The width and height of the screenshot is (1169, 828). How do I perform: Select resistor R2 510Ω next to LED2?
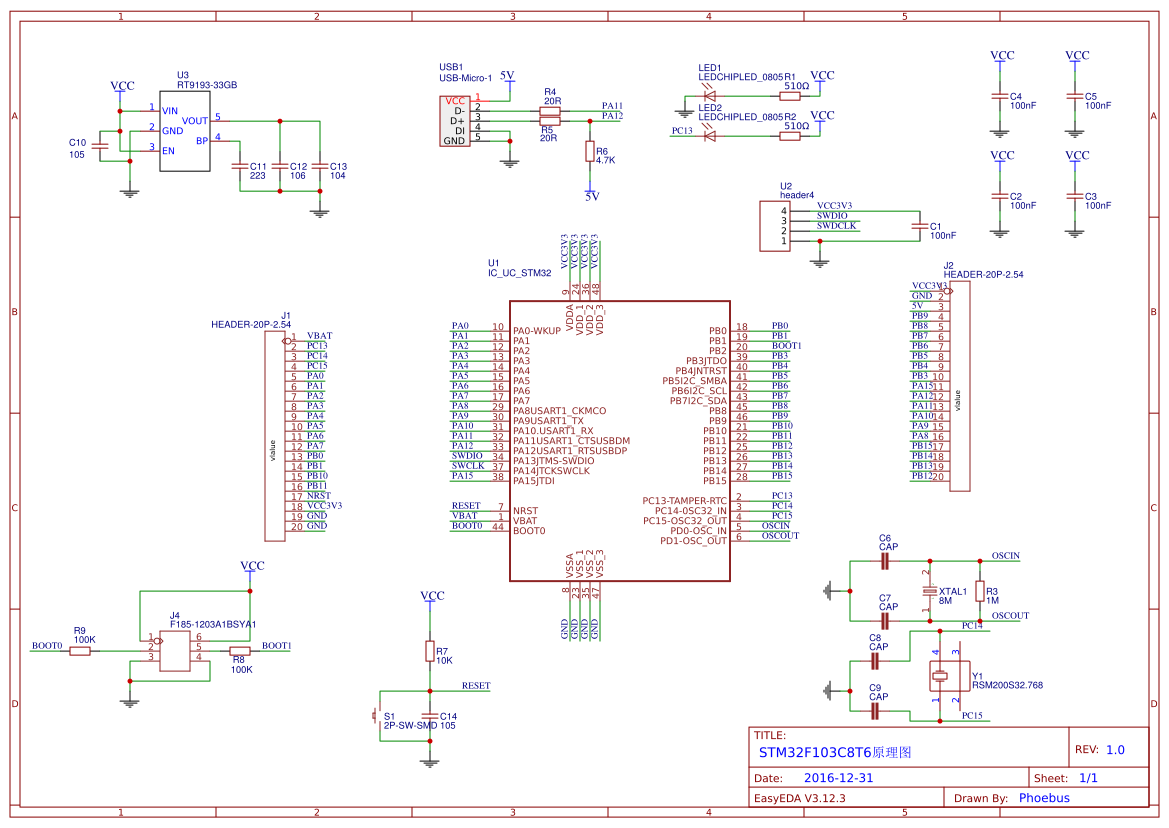[790, 136]
